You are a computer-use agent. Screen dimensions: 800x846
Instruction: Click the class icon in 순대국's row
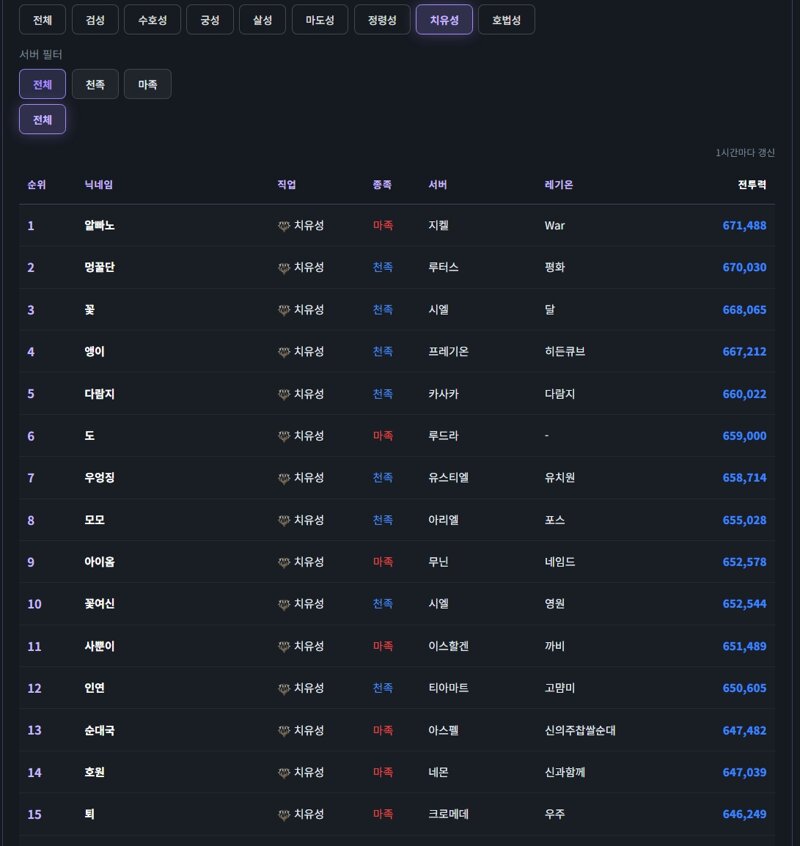click(284, 731)
